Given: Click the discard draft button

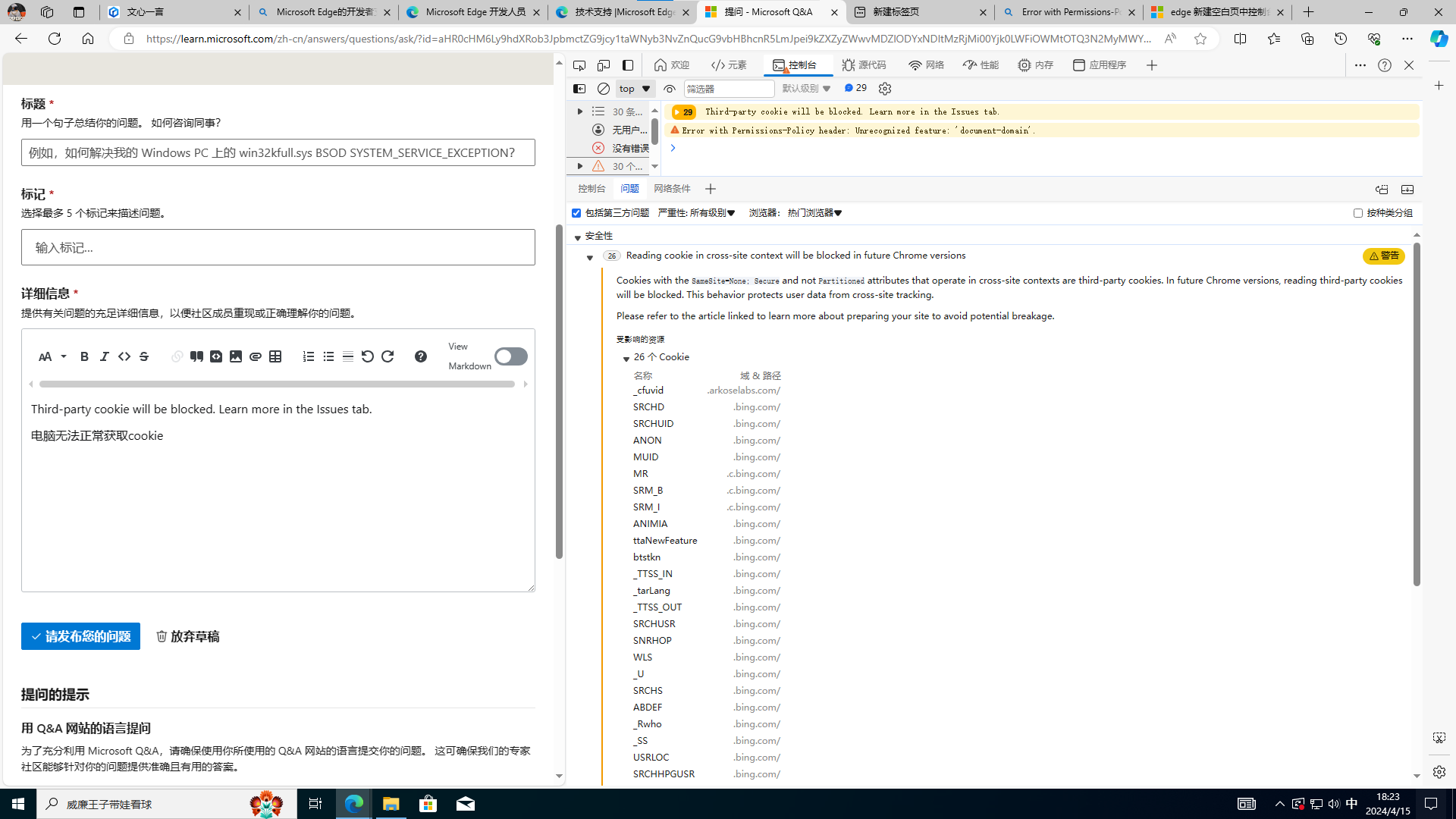Looking at the screenshot, I should 188,636.
